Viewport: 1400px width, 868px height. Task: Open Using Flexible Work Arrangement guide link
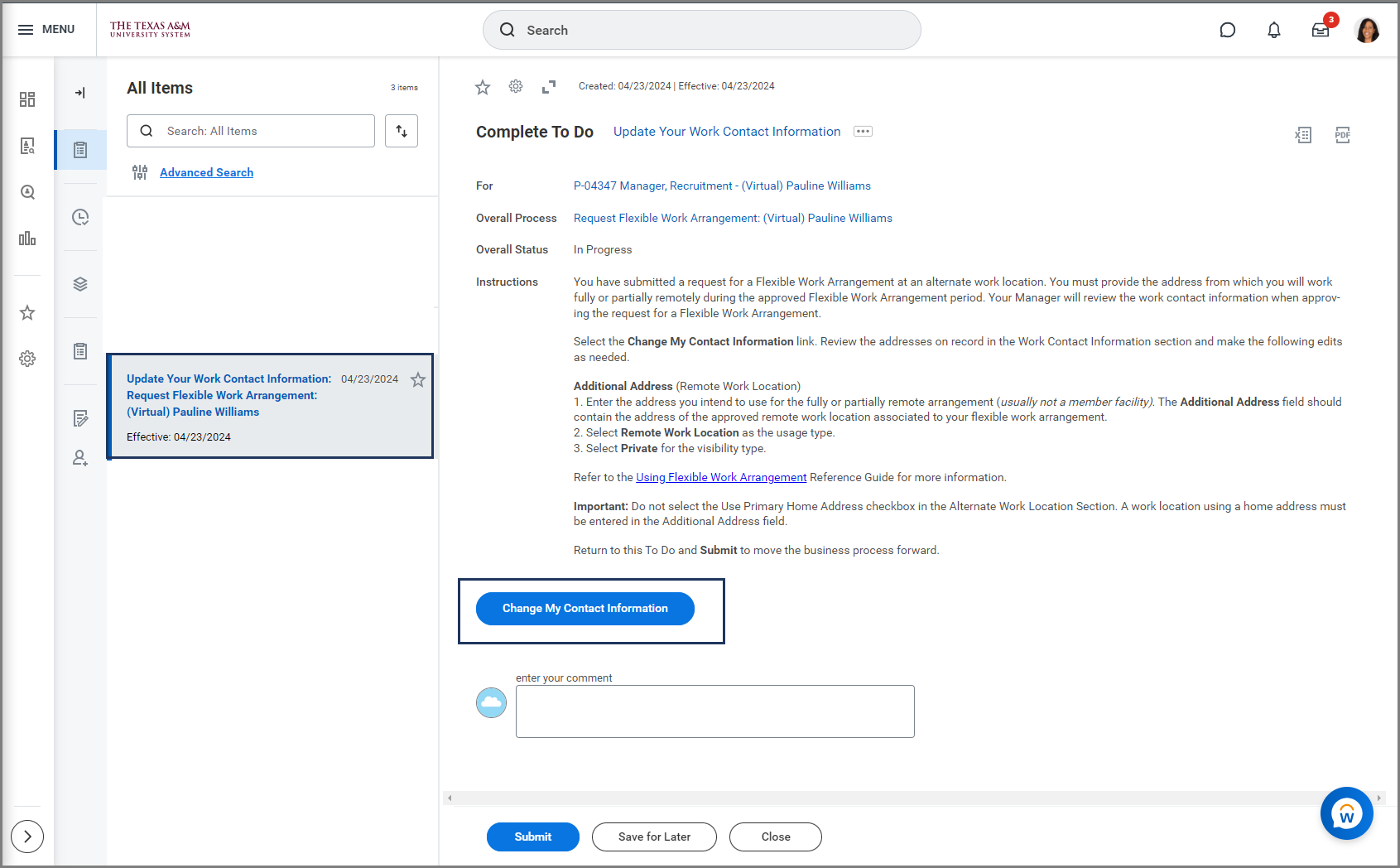[721, 478]
